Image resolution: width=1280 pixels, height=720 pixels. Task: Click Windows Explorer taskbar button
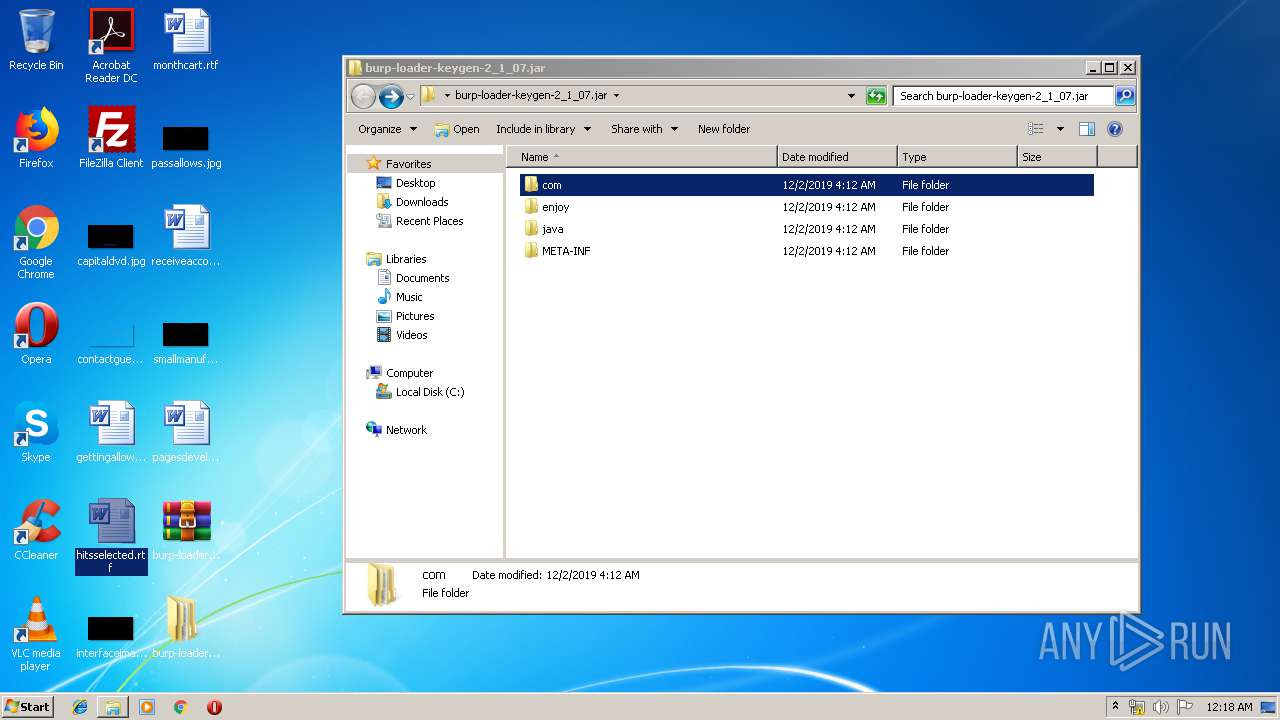[113, 707]
